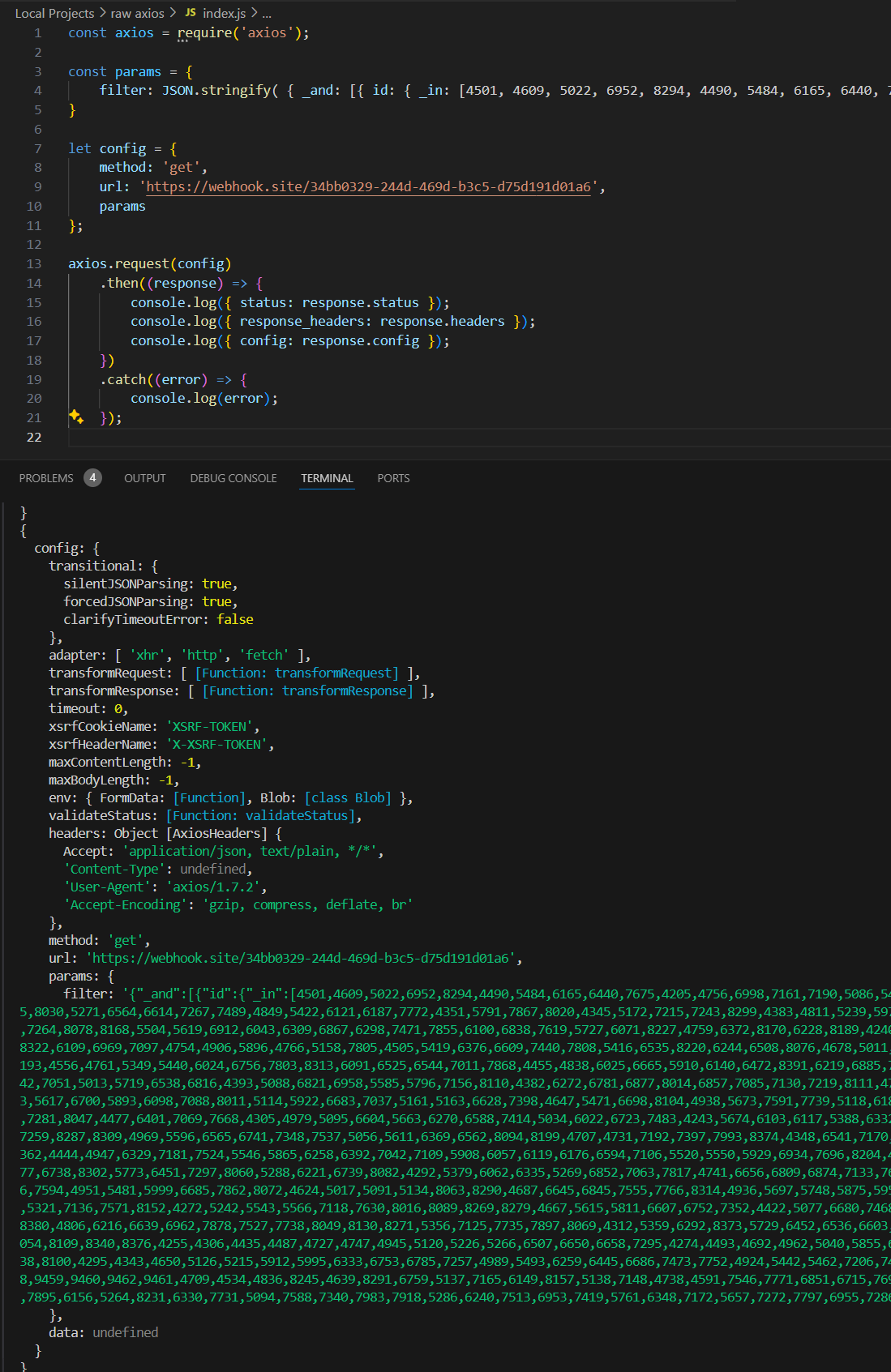Click console.log(error) inside the catch block

(x=203, y=399)
